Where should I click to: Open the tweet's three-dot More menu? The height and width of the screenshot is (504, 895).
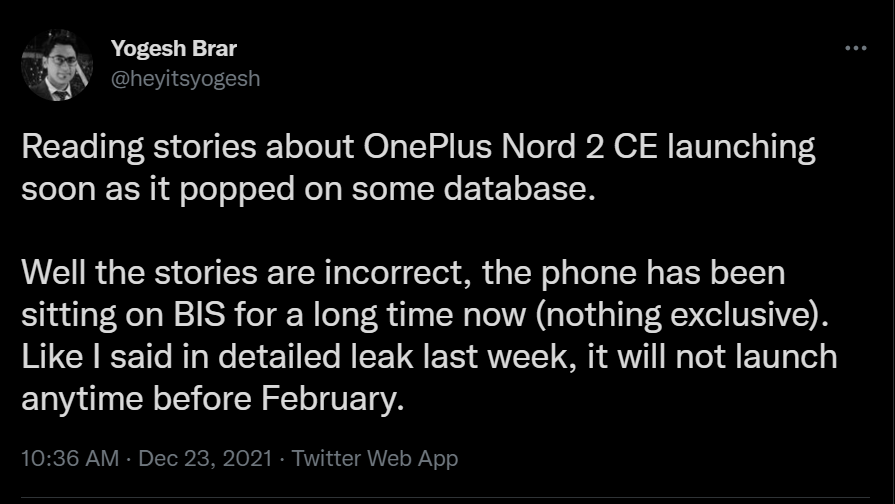tap(855, 48)
